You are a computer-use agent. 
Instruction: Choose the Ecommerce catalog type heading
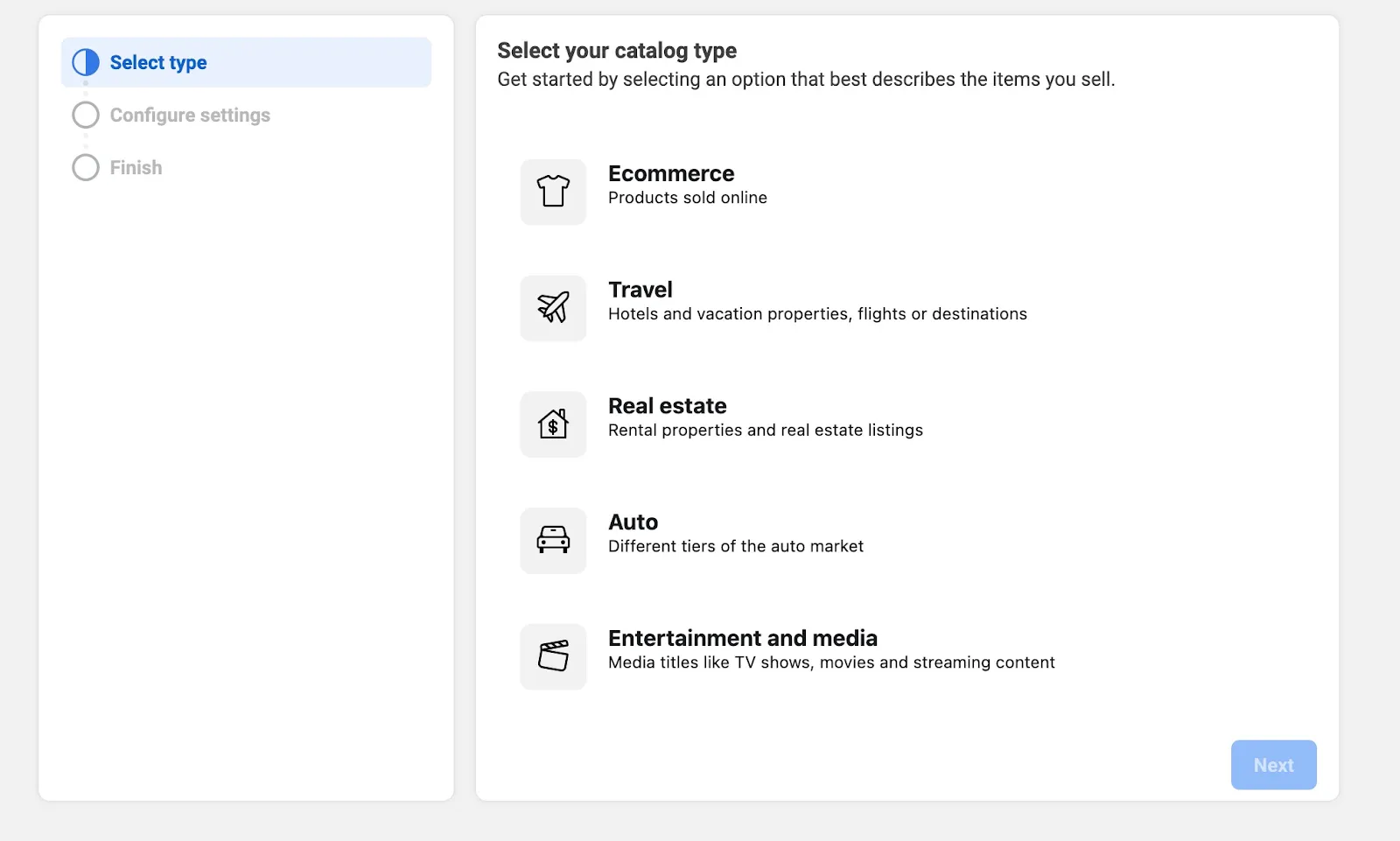point(671,173)
